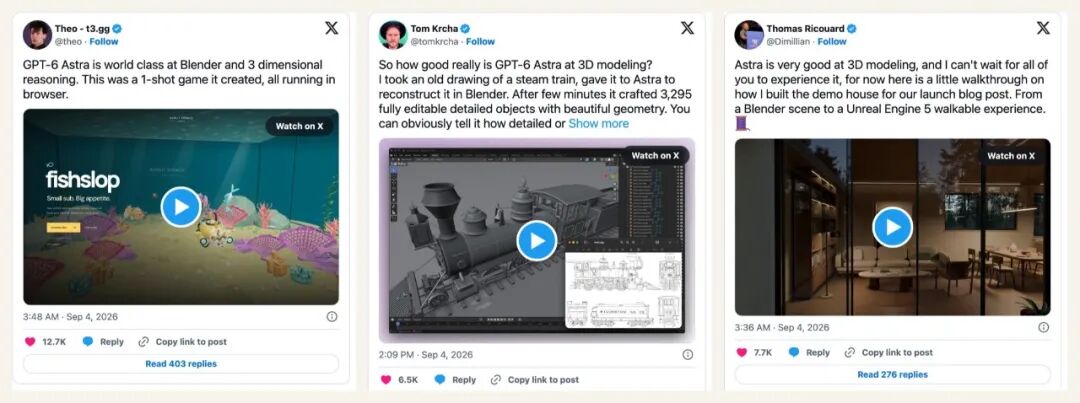Copy link to Theo's post
Screen dimensions: 1080x403
[183, 342]
